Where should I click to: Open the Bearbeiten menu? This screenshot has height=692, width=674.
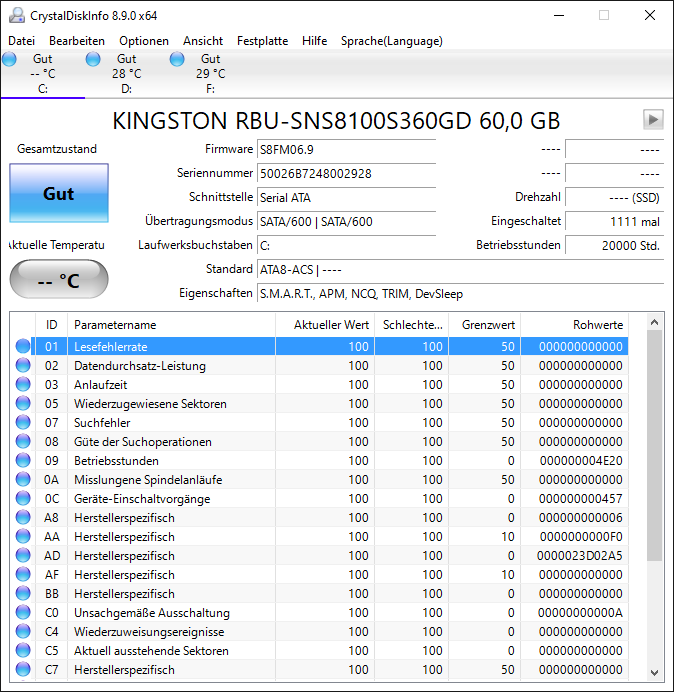77,41
